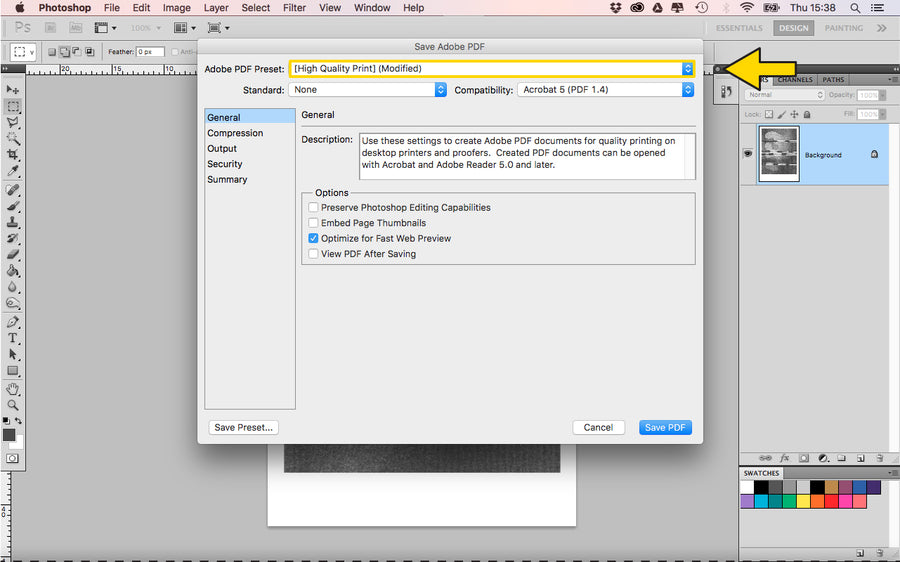Enable Preserve Photoshop Editing Capabilities
The height and width of the screenshot is (562, 900).
pyautogui.click(x=314, y=208)
